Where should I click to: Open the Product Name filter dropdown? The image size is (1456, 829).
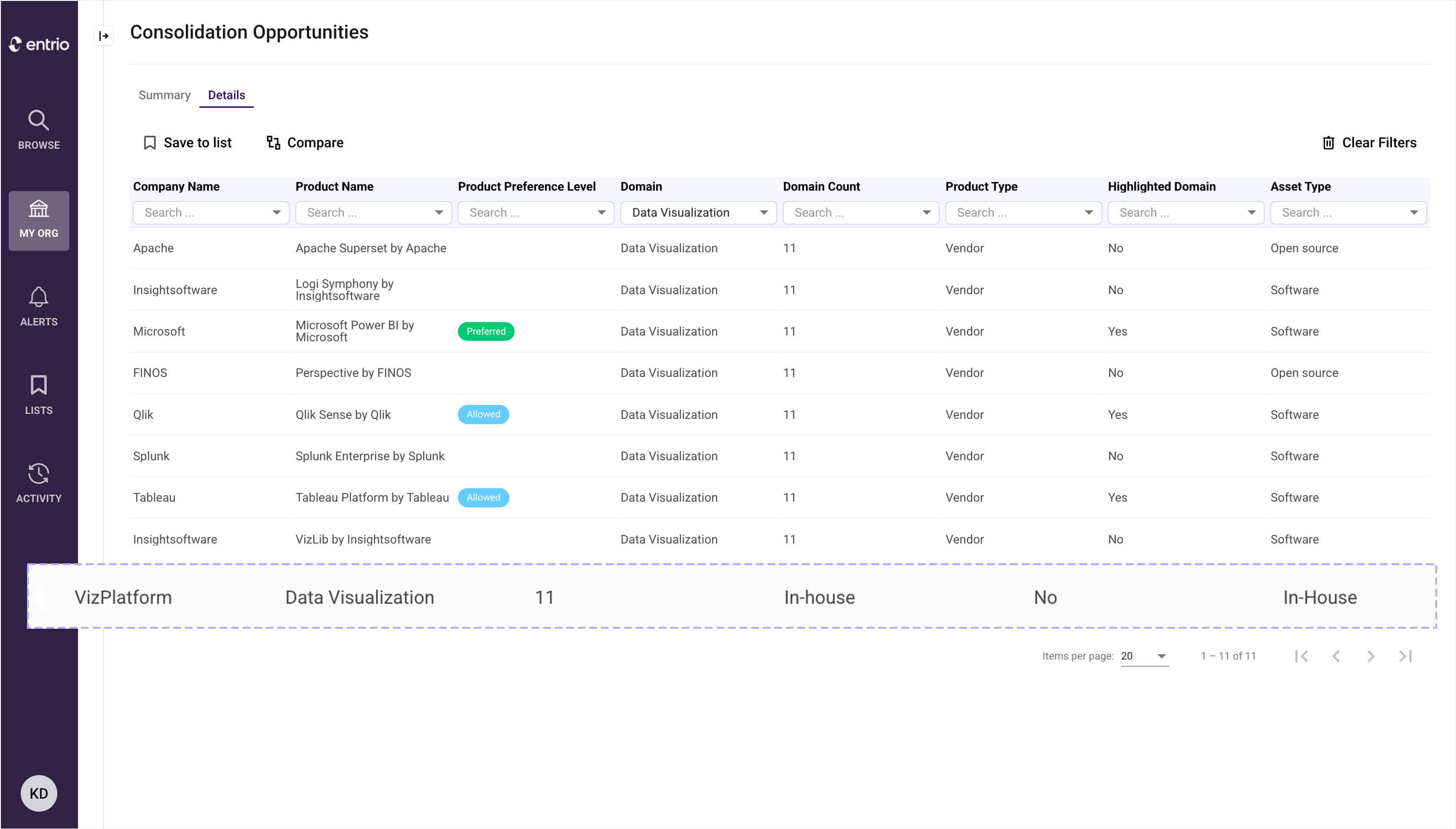(374, 212)
